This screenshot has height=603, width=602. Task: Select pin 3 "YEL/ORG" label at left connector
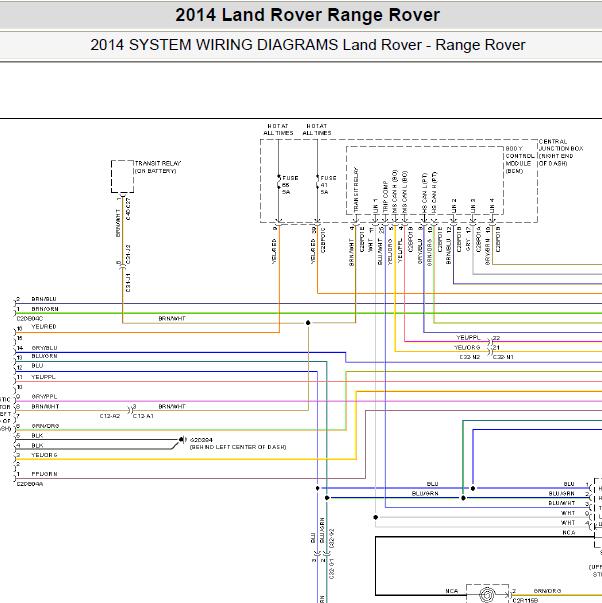pyautogui.click(x=44, y=455)
